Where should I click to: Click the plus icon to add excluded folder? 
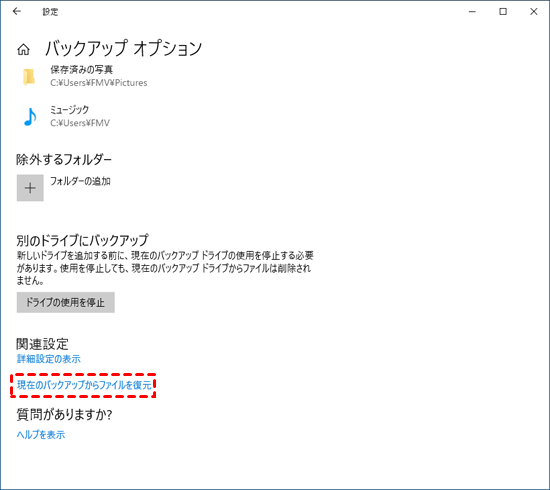point(30,188)
